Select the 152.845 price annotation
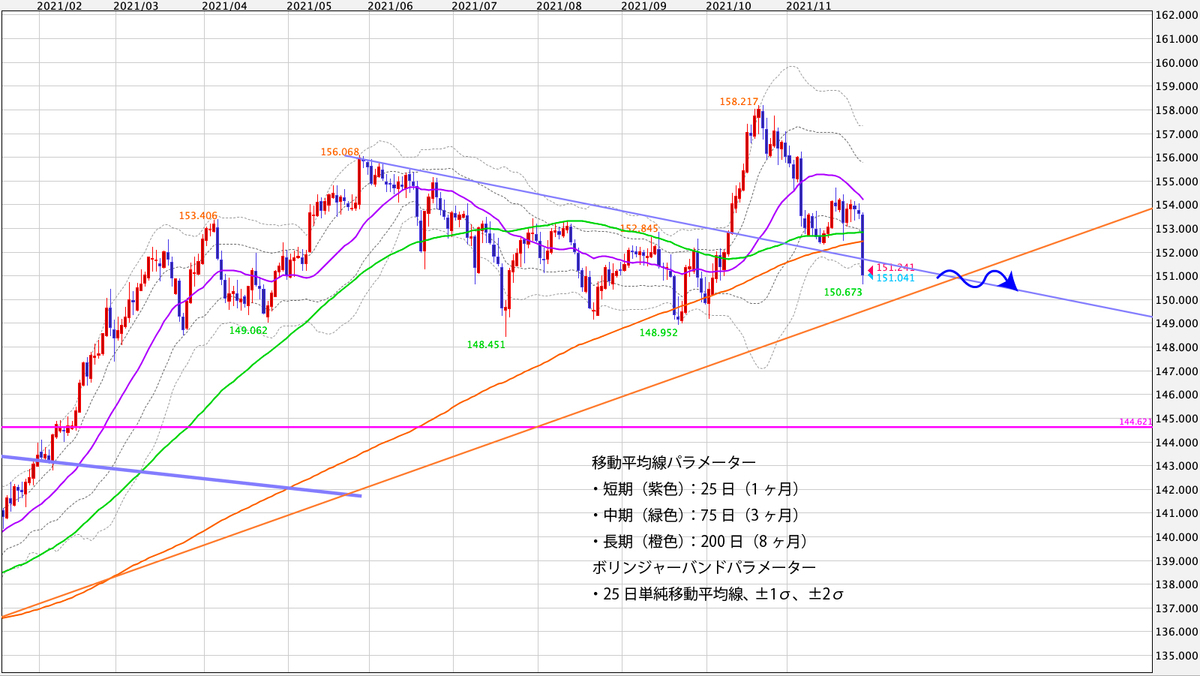Image resolution: width=1200 pixels, height=676 pixels. pos(638,228)
